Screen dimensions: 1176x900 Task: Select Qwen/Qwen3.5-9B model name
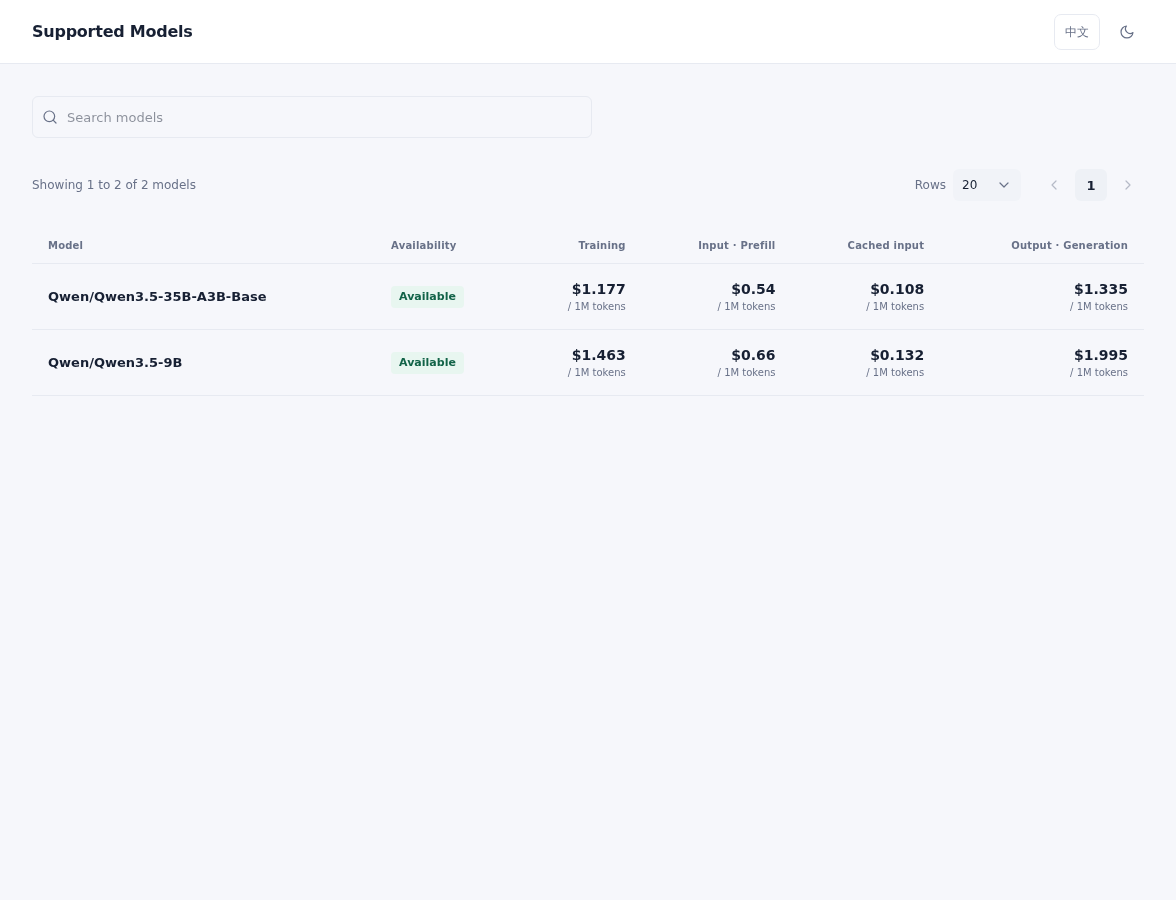tap(115, 362)
